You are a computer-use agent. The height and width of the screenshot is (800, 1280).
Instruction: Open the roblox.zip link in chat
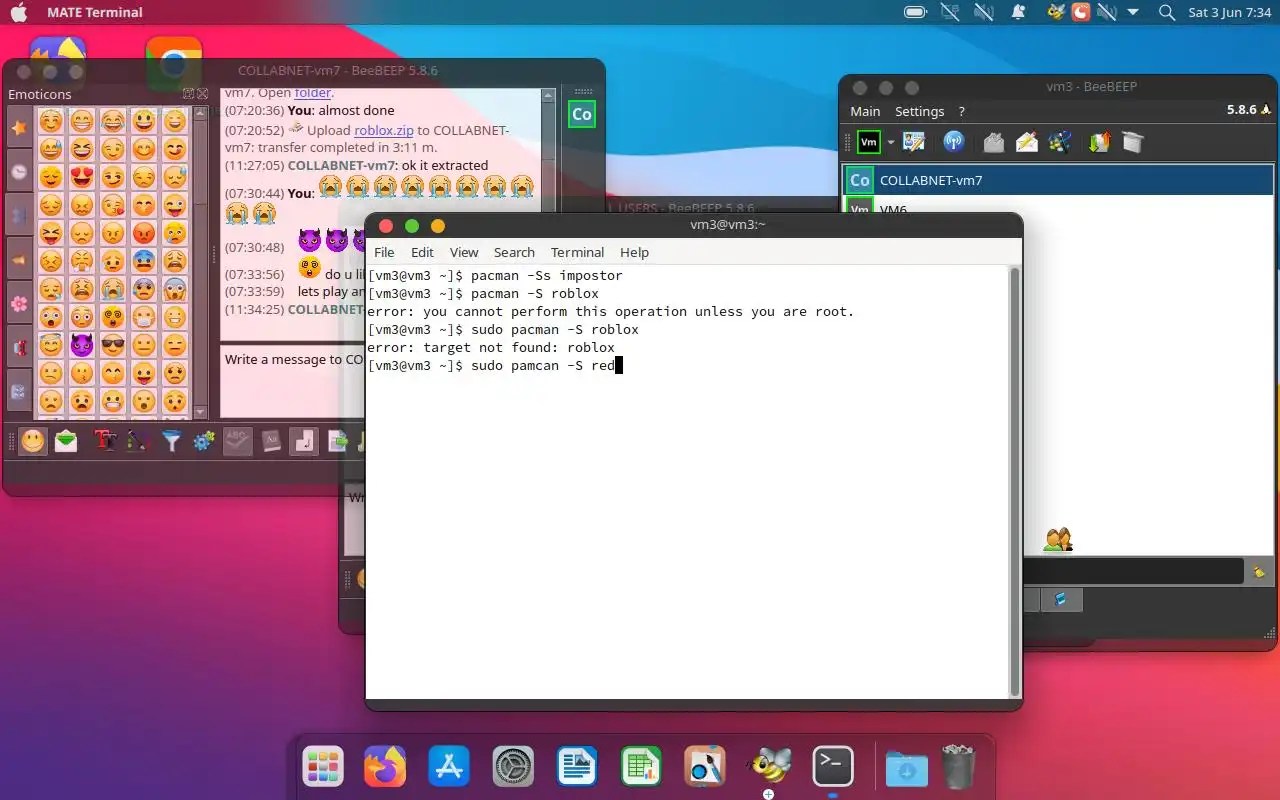tap(384, 130)
